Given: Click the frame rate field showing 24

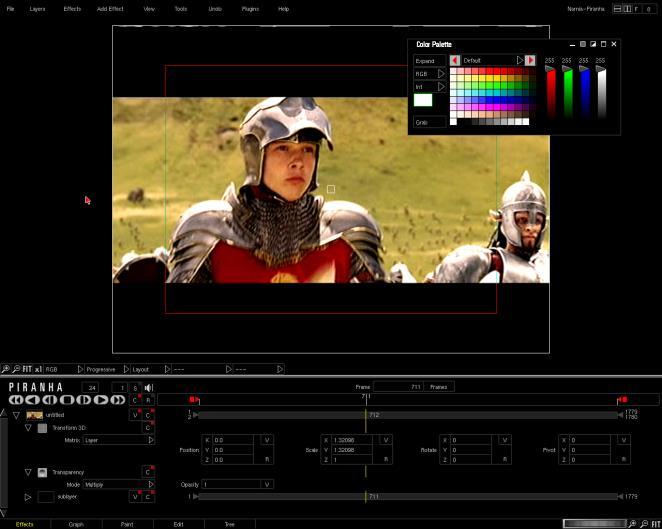Looking at the screenshot, I should coord(91,388).
